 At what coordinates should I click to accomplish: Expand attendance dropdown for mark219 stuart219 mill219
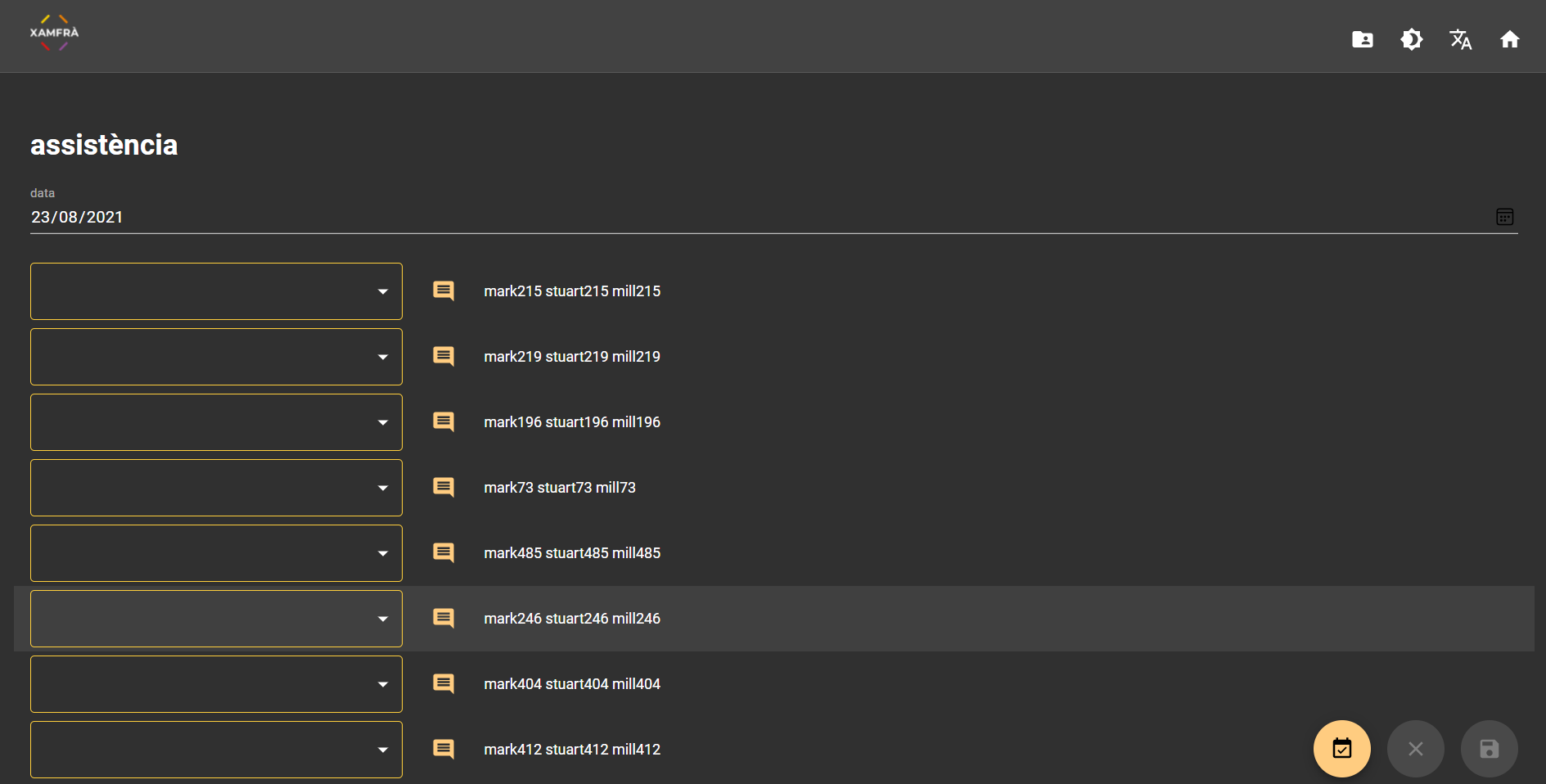pos(216,357)
